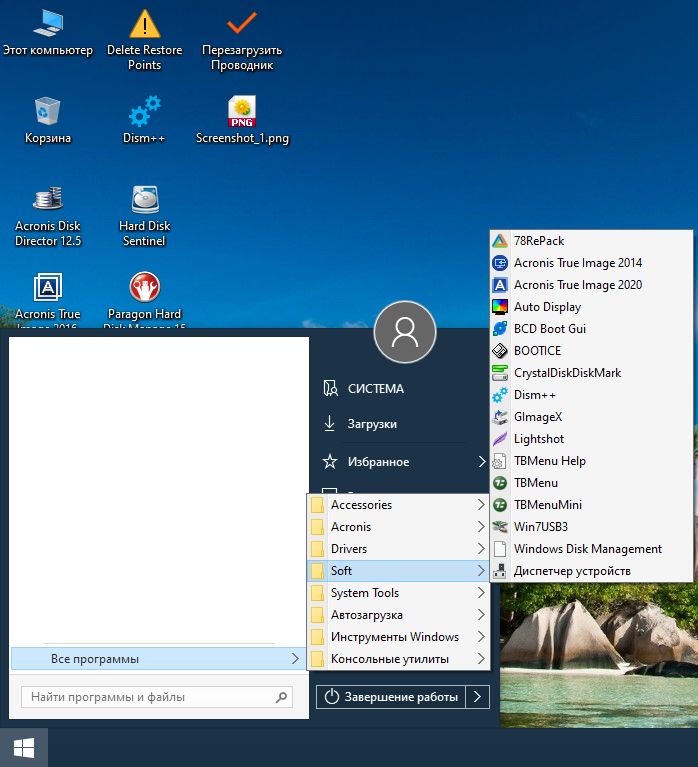
Task: Open Win7USB3 icon
Action: click(499, 527)
